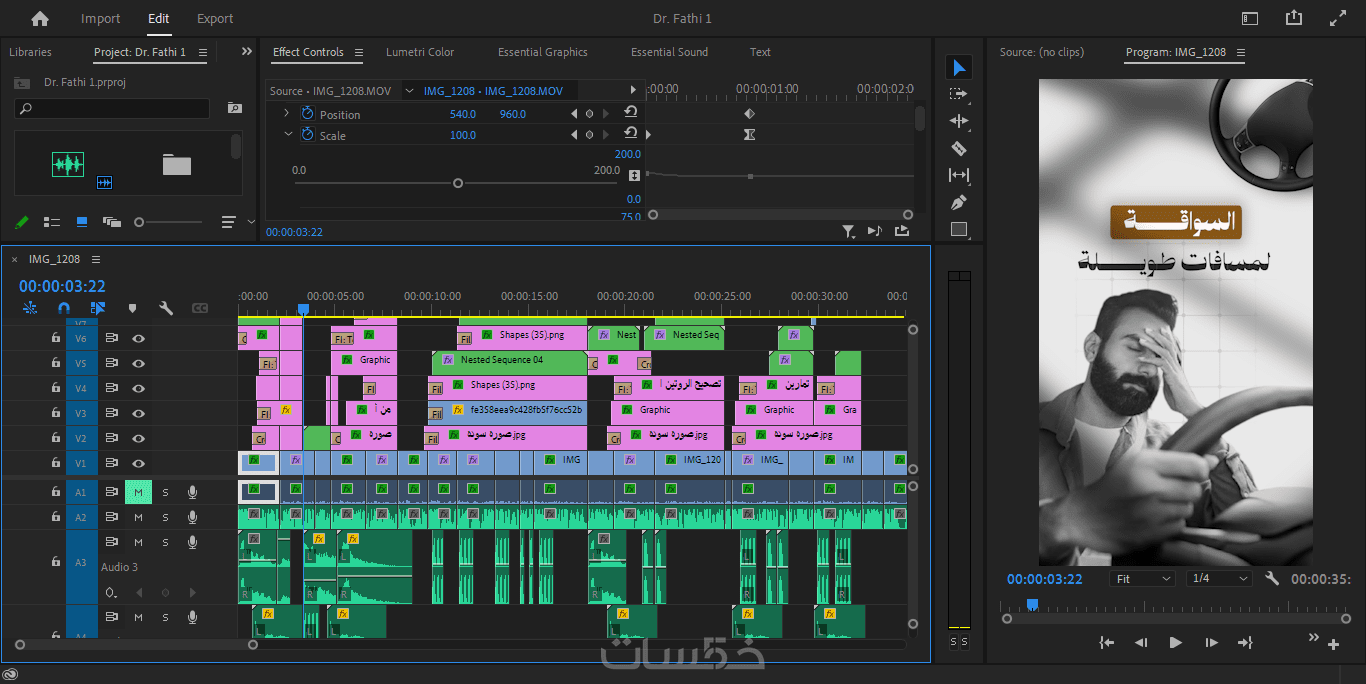Hide track V6 with eye icon

click(x=138, y=338)
